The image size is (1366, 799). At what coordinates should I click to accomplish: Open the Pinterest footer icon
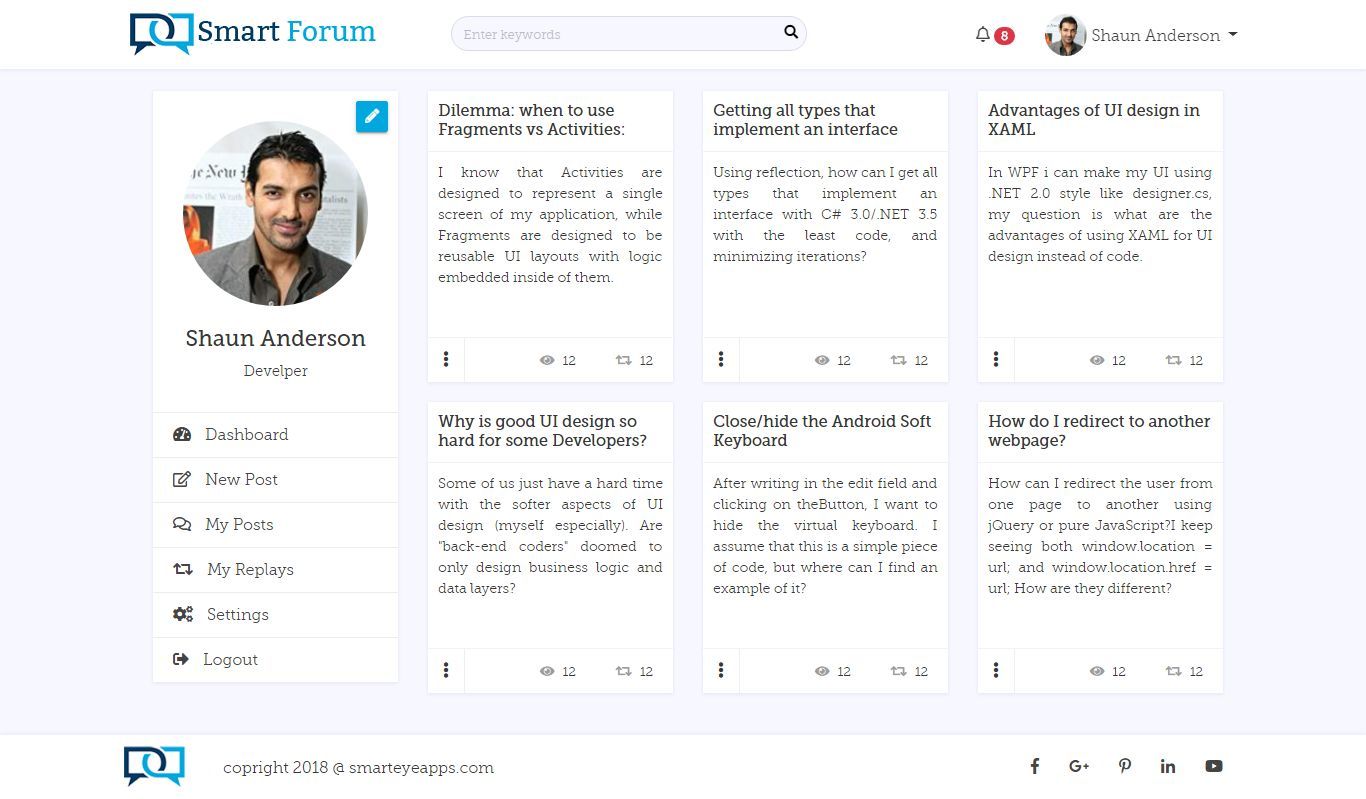click(1125, 766)
